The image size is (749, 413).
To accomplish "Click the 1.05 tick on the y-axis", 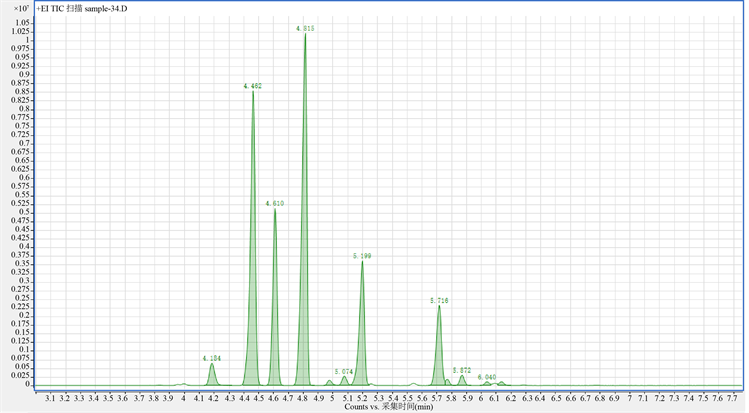I will point(20,21).
